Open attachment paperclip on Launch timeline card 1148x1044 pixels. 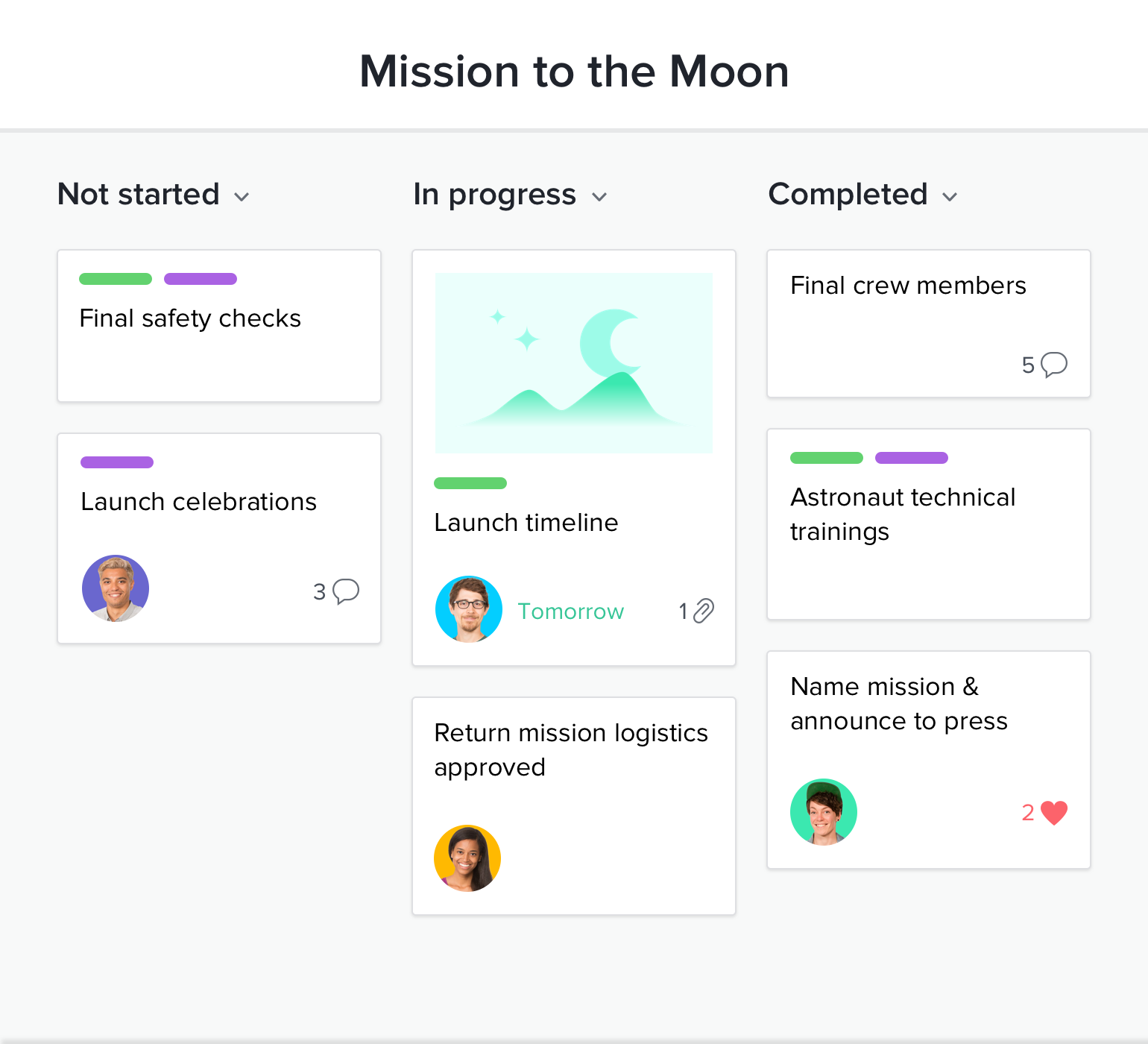pyautogui.click(x=703, y=611)
